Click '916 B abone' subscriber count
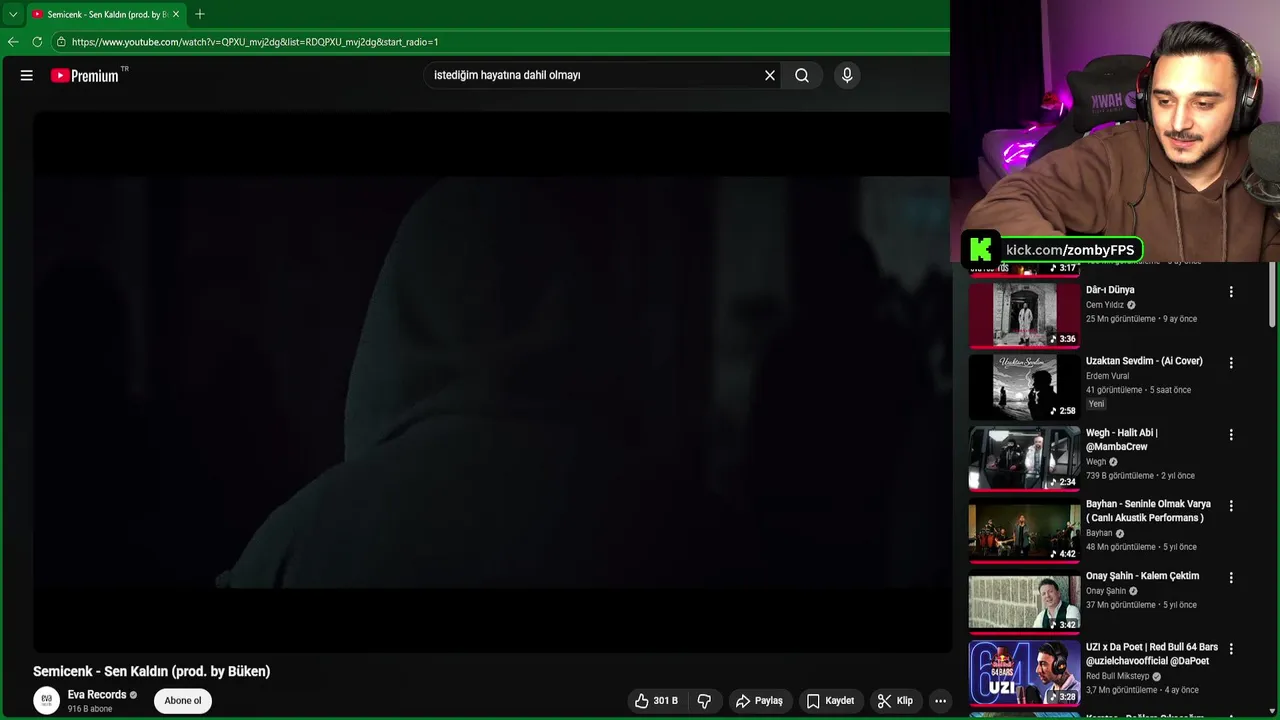 point(90,709)
